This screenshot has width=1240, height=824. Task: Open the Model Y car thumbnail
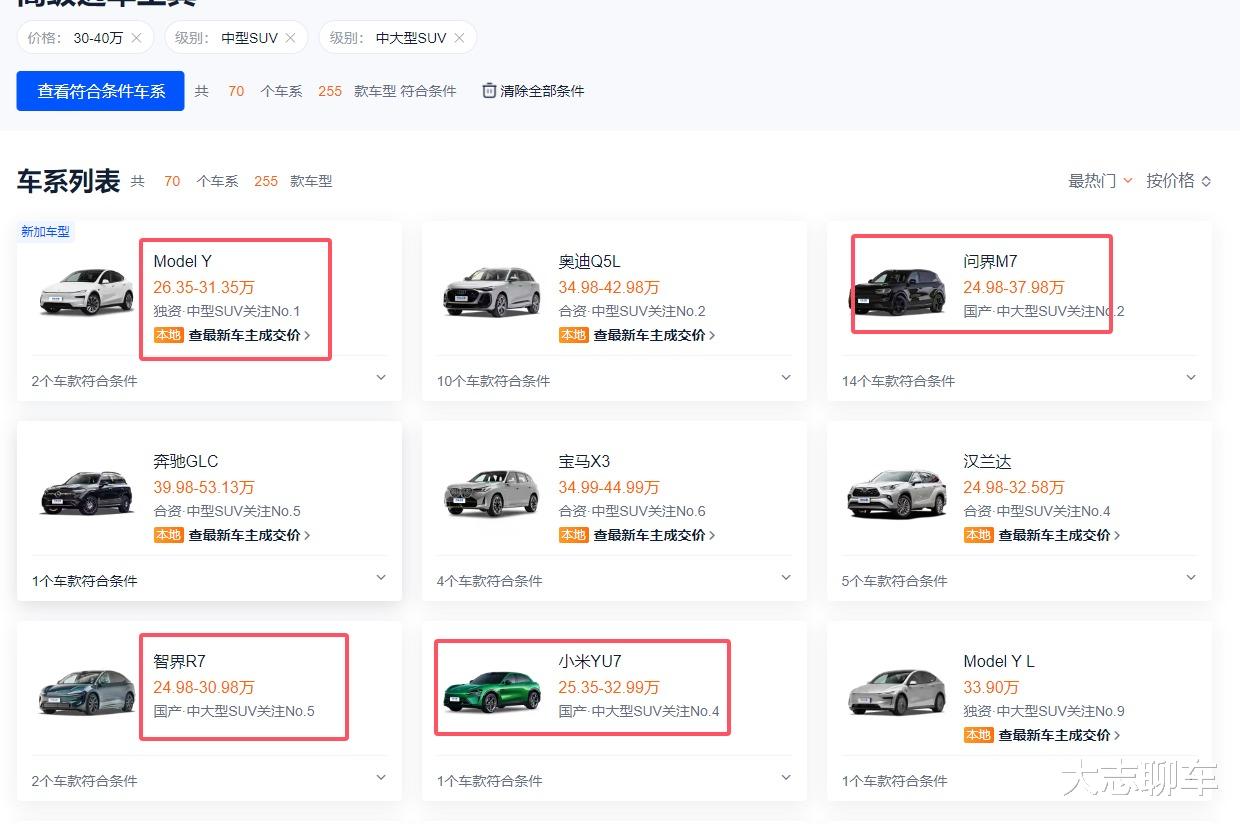pyautogui.click(x=87, y=291)
